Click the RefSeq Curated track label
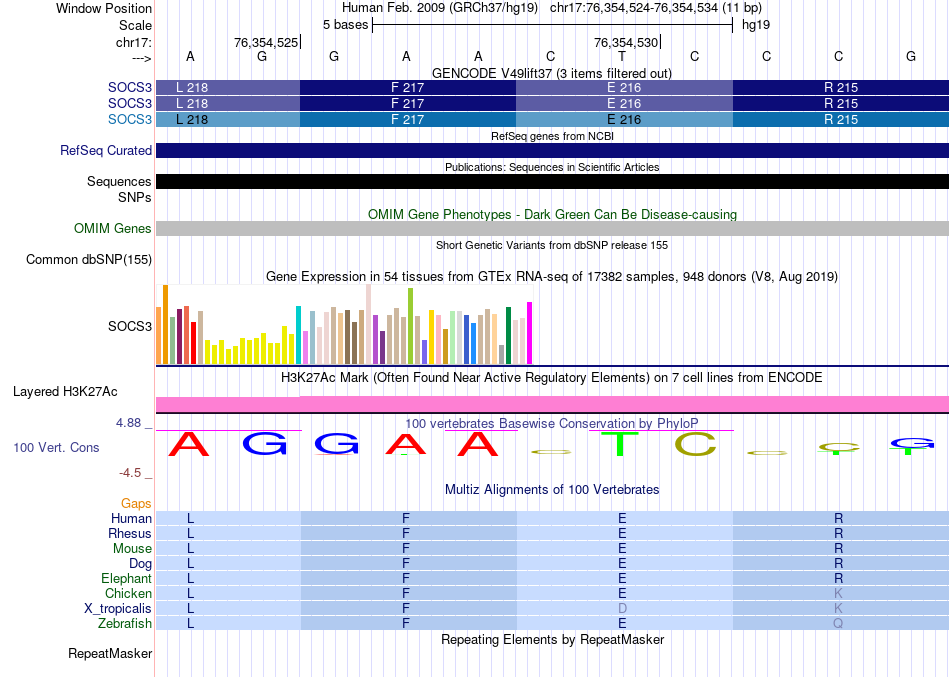 (x=105, y=150)
